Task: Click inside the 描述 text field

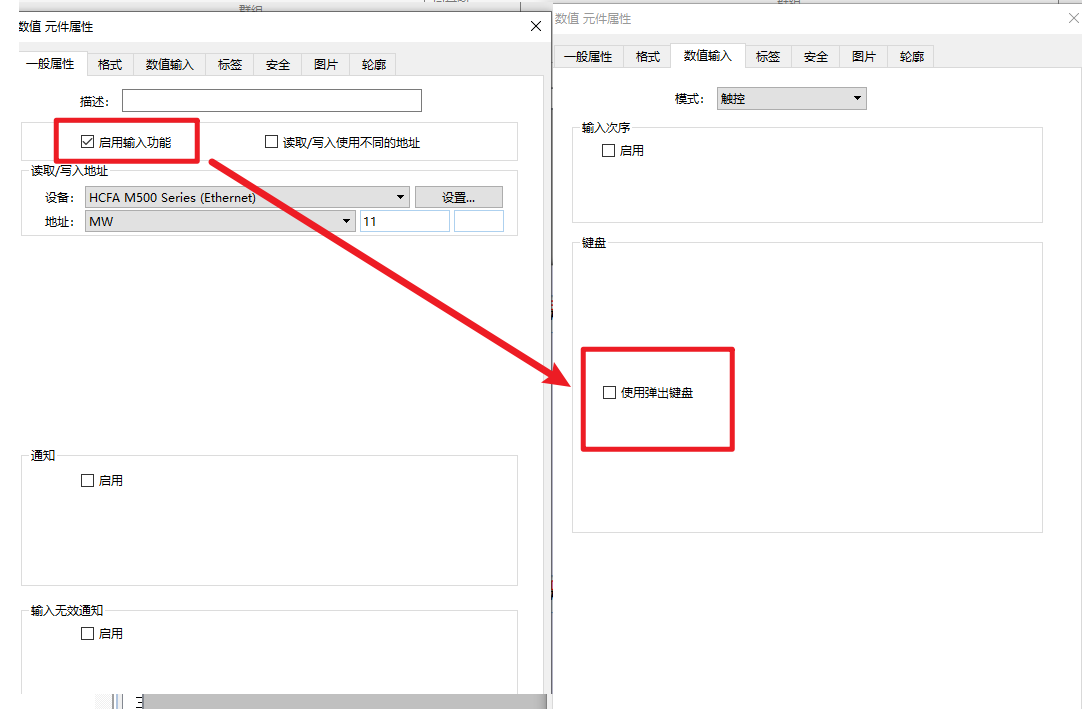Action: [271, 100]
